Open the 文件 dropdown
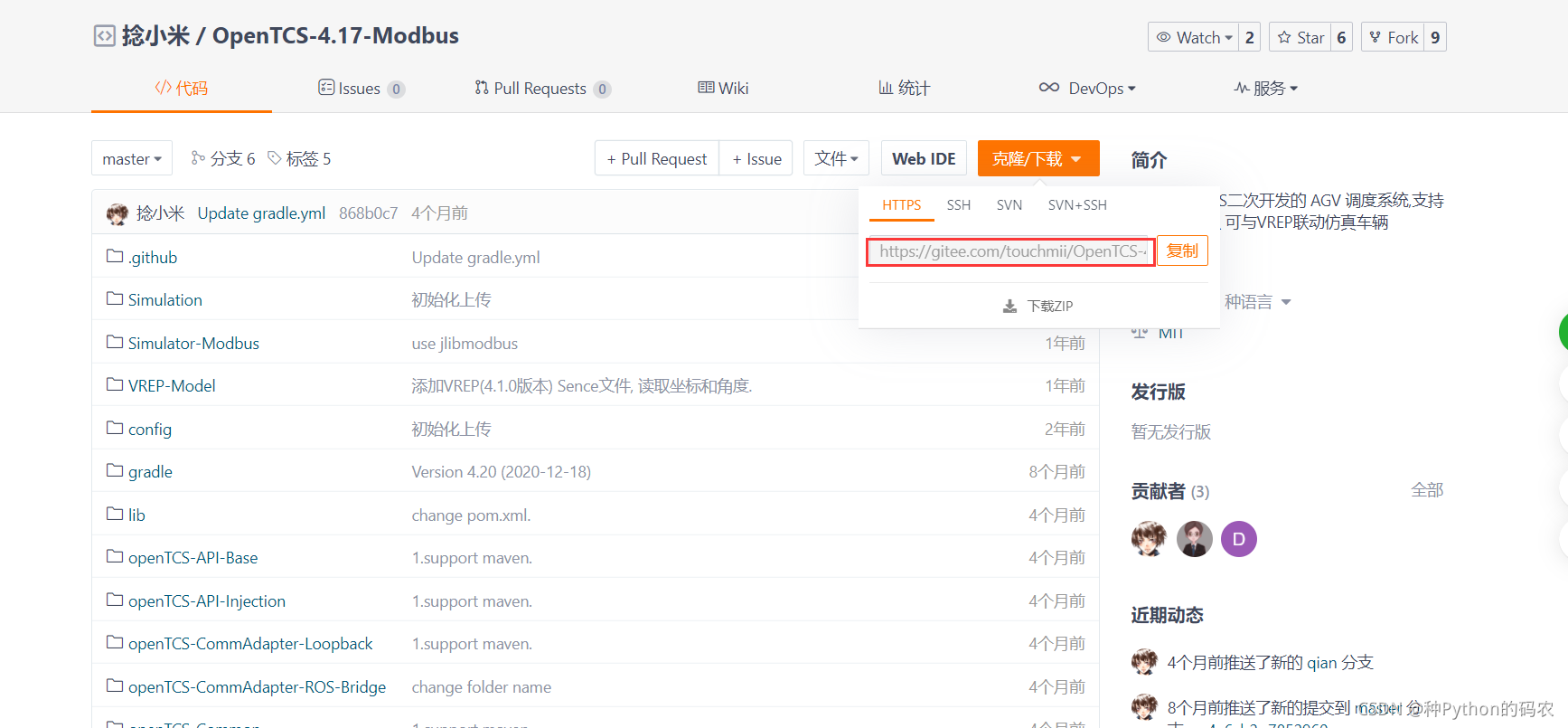Screen dimensions: 1568x728 (837, 158)
